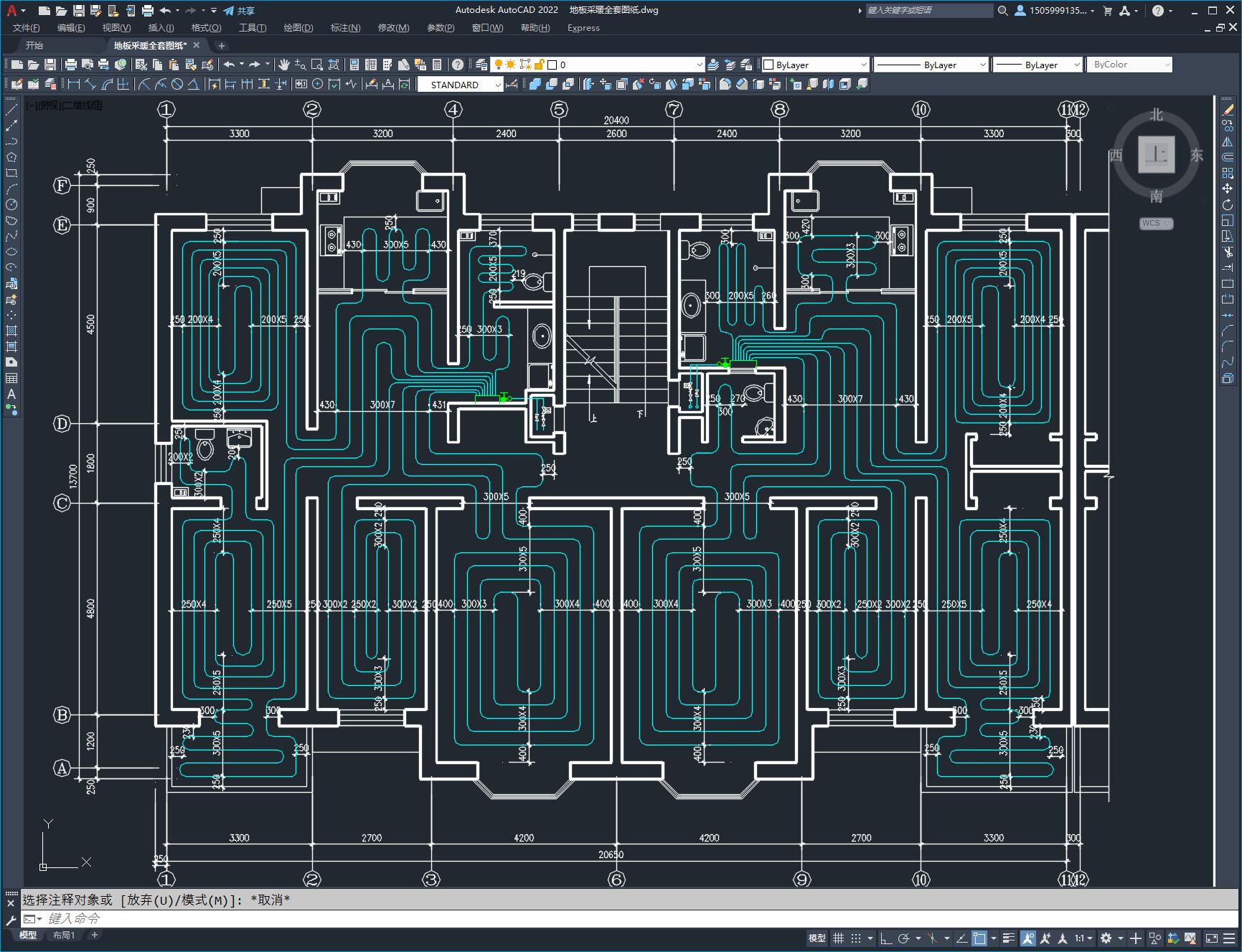The width and height of the screenshot is (1242, 952).
Task: Click the Move tool in modify toolbar
Action: (1228, 189)
